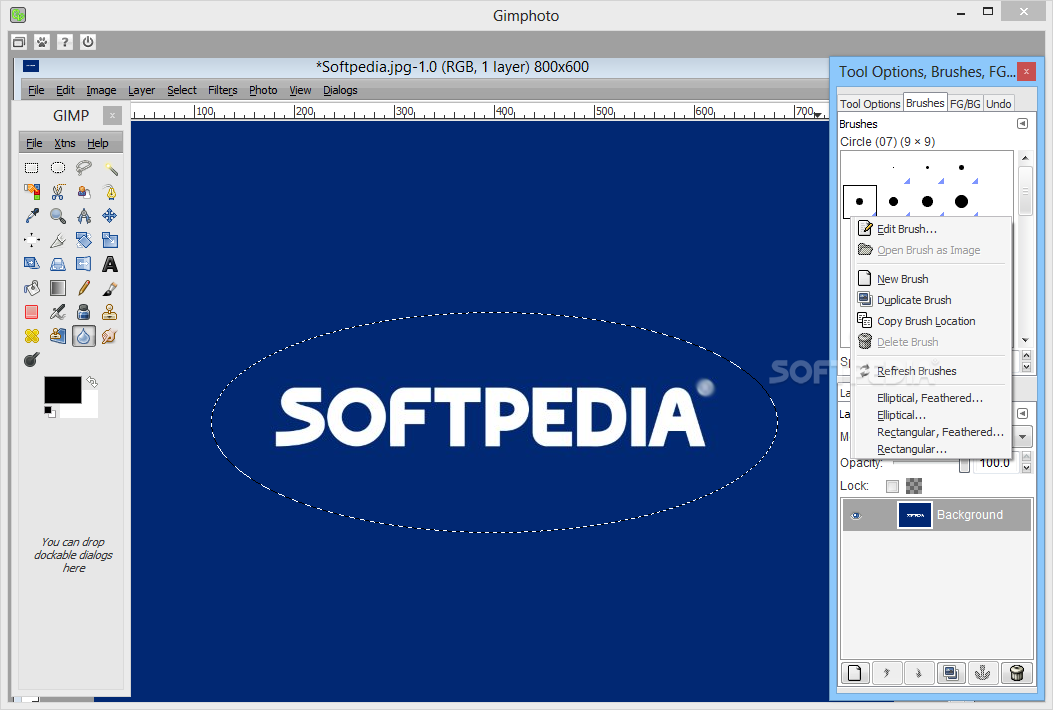Click the paw icon in top toolbar
This screenshot has width=1053, height=710.
tap(42, 42)
